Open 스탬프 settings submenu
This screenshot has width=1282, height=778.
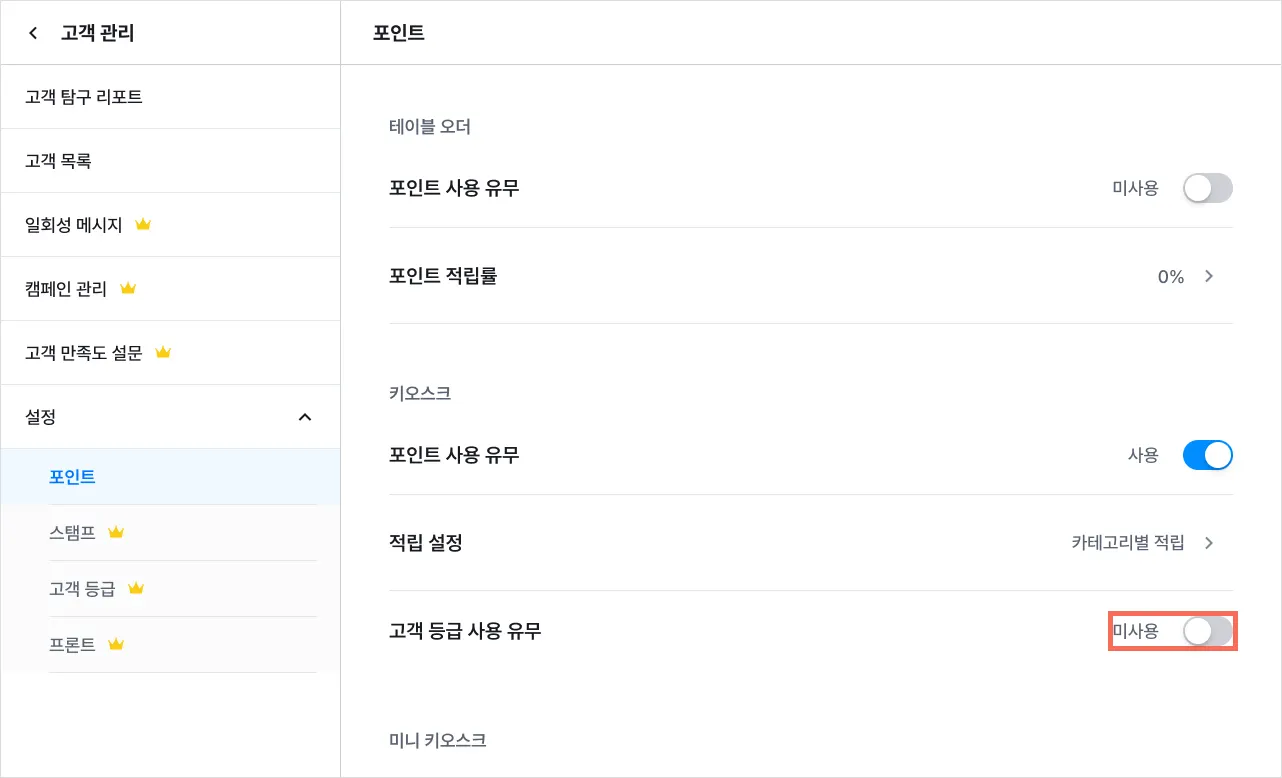[x=72, y=533]
